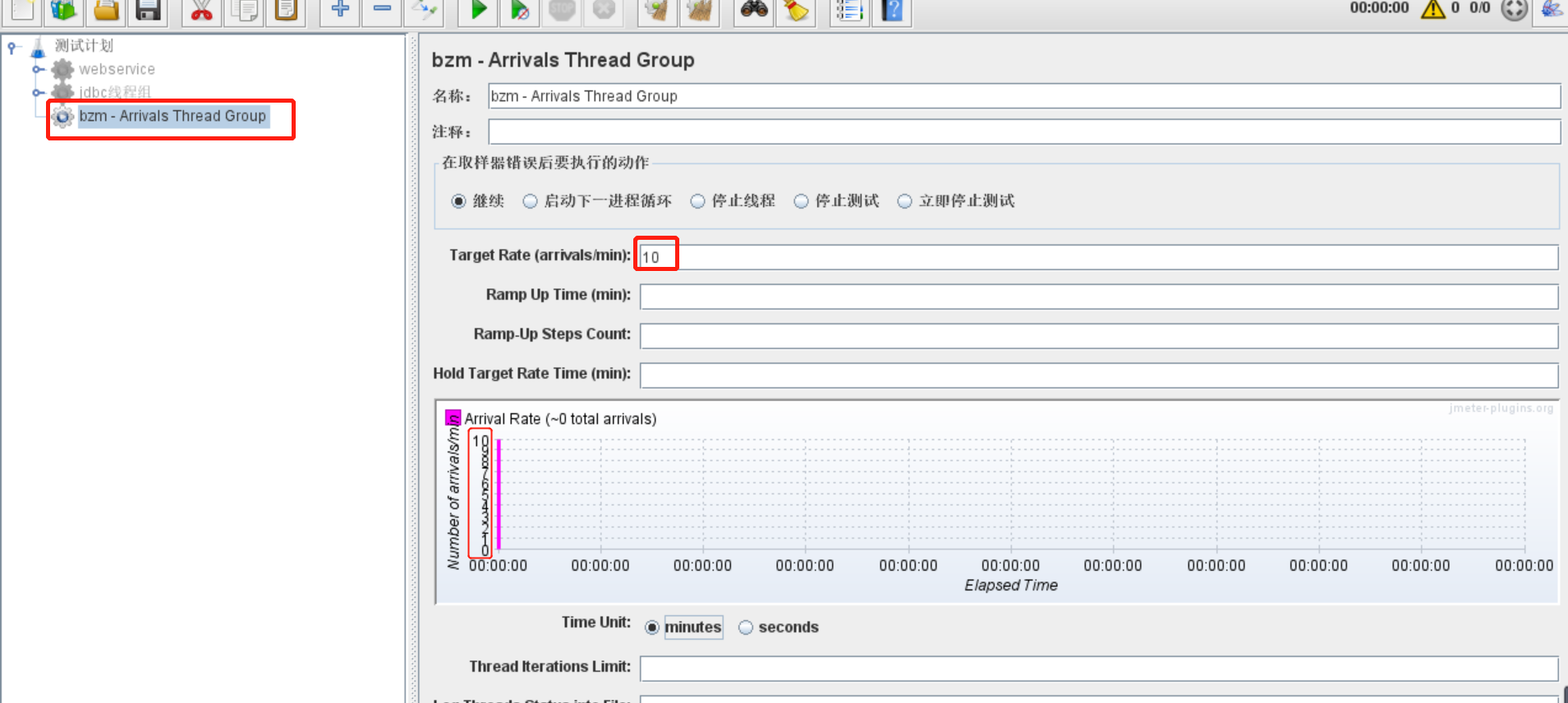This screenshot has width=1568, height=703.
Task: Click the Copy icon in toolbar
Action: click(244, 10)
